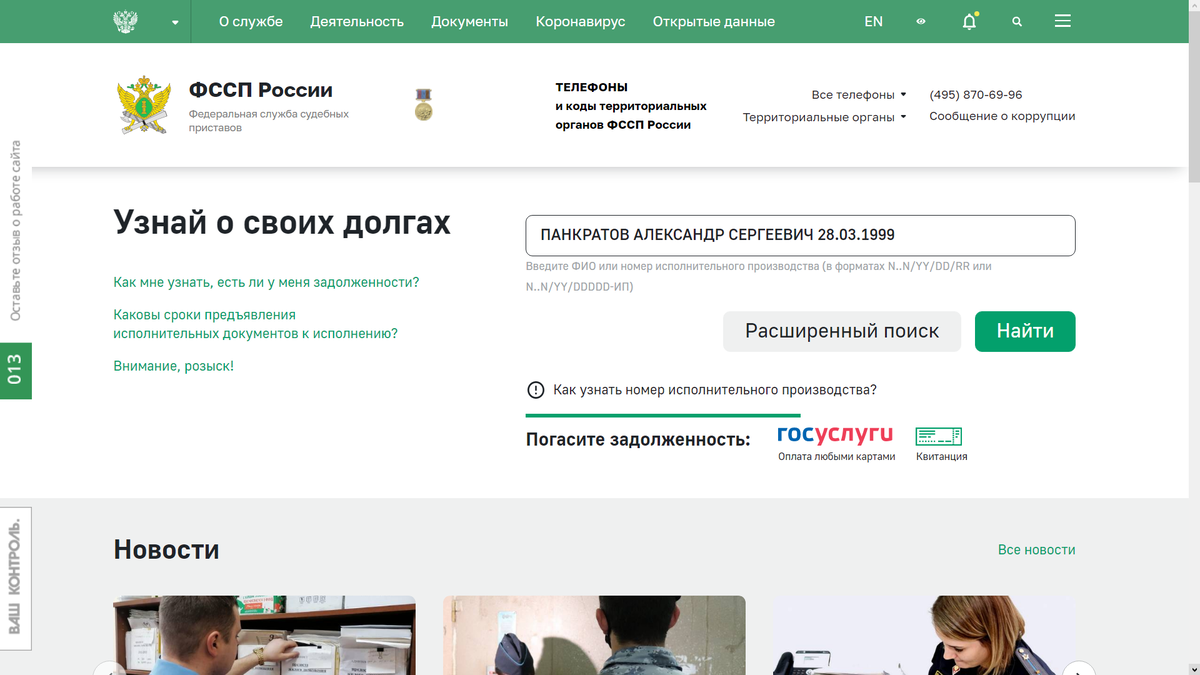Open Как мне узнать, есть ли задолженности link

266,283
